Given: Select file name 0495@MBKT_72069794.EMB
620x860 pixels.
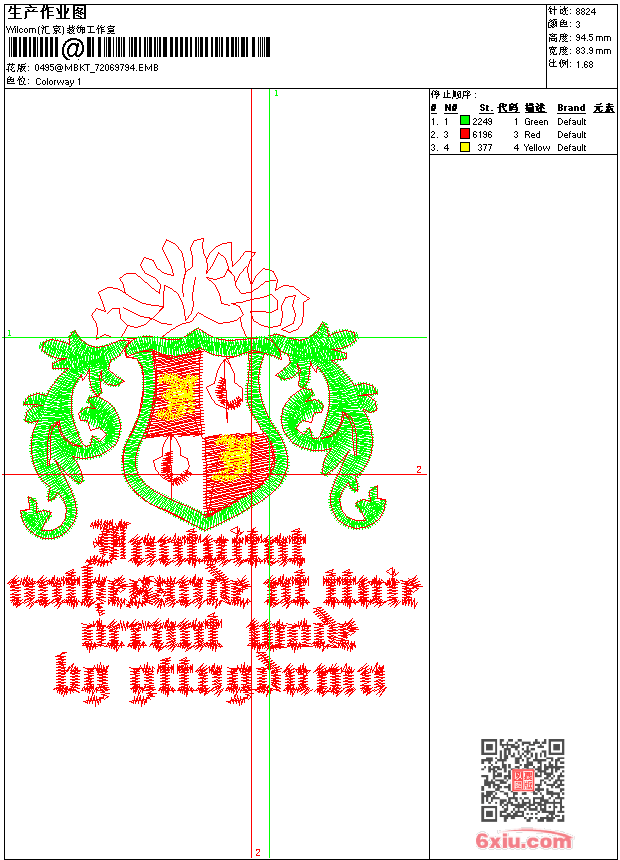Looking at the screenshot, I should tap(97, 68).
